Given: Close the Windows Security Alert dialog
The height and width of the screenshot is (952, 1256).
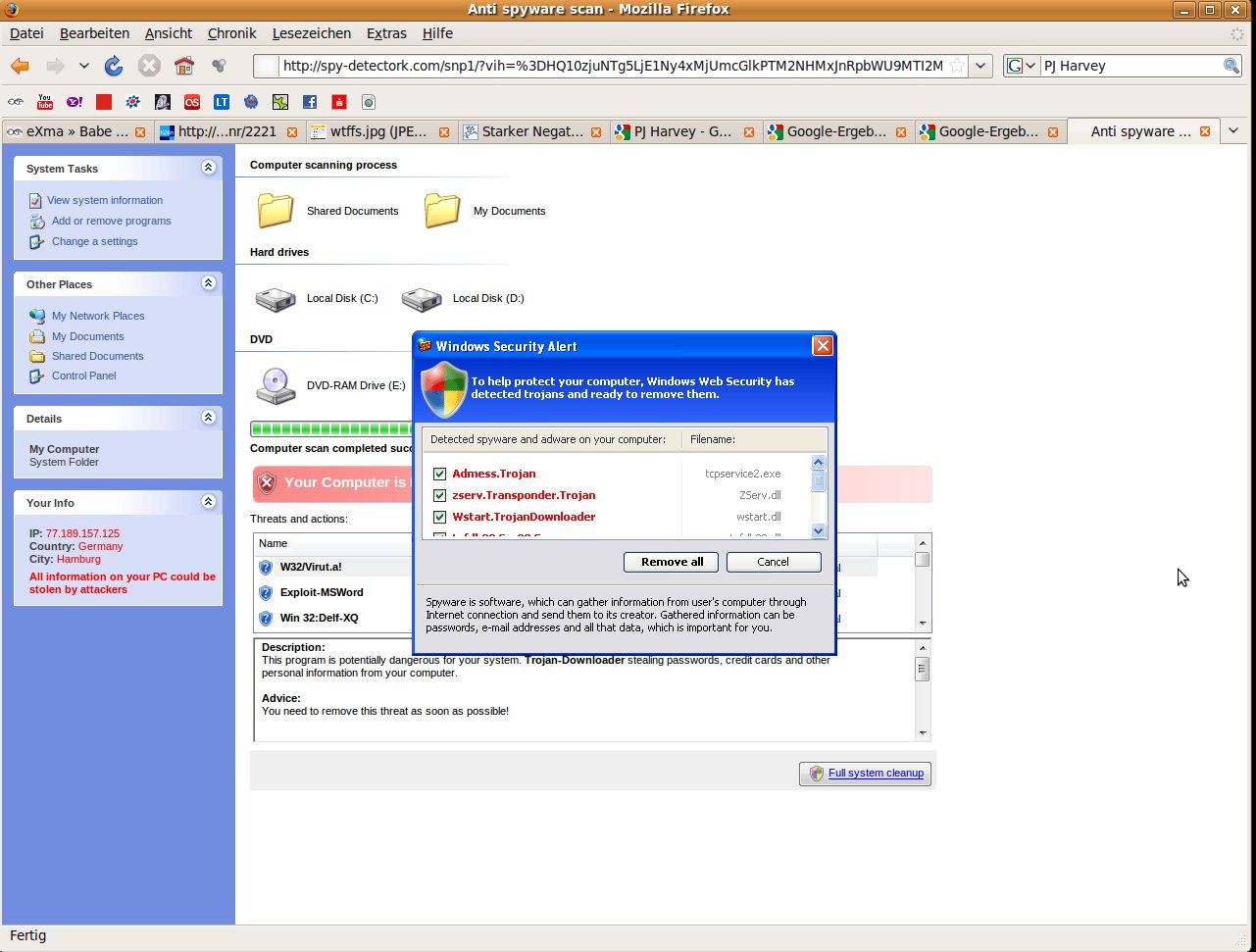Looking at the screenshot, I should pos(823,345).
